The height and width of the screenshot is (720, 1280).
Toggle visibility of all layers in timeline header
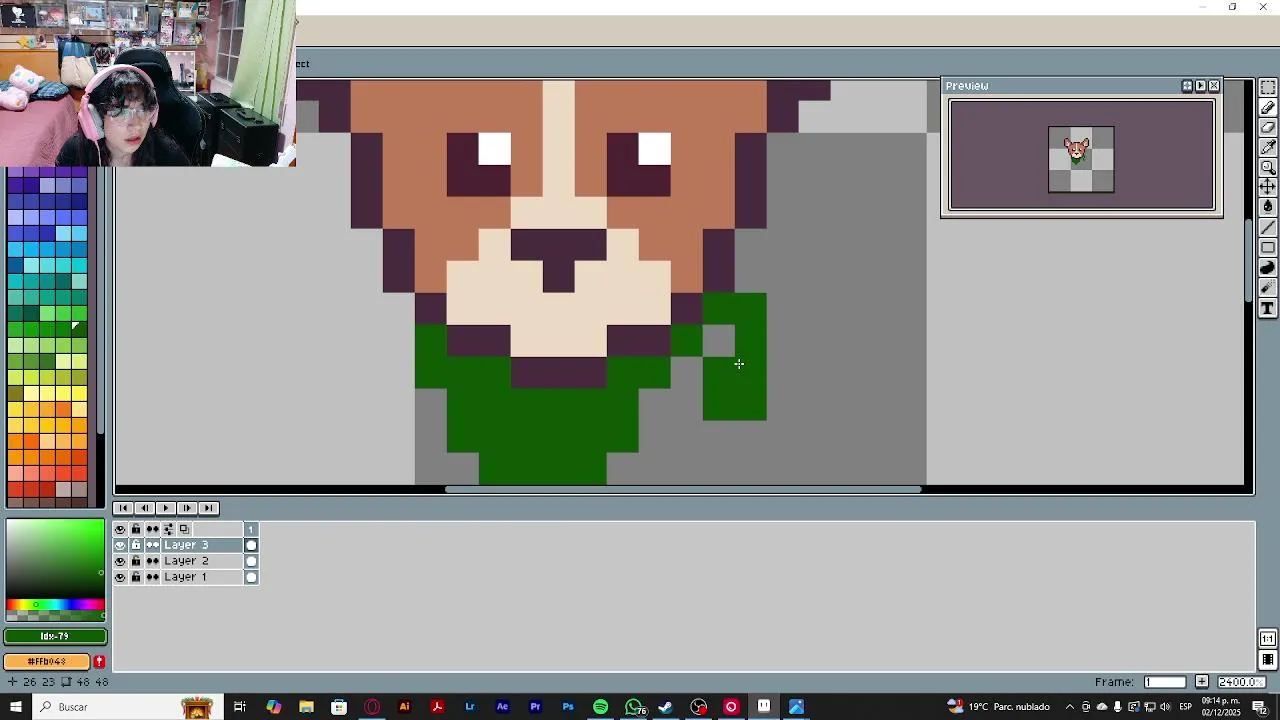click(120, 529)
